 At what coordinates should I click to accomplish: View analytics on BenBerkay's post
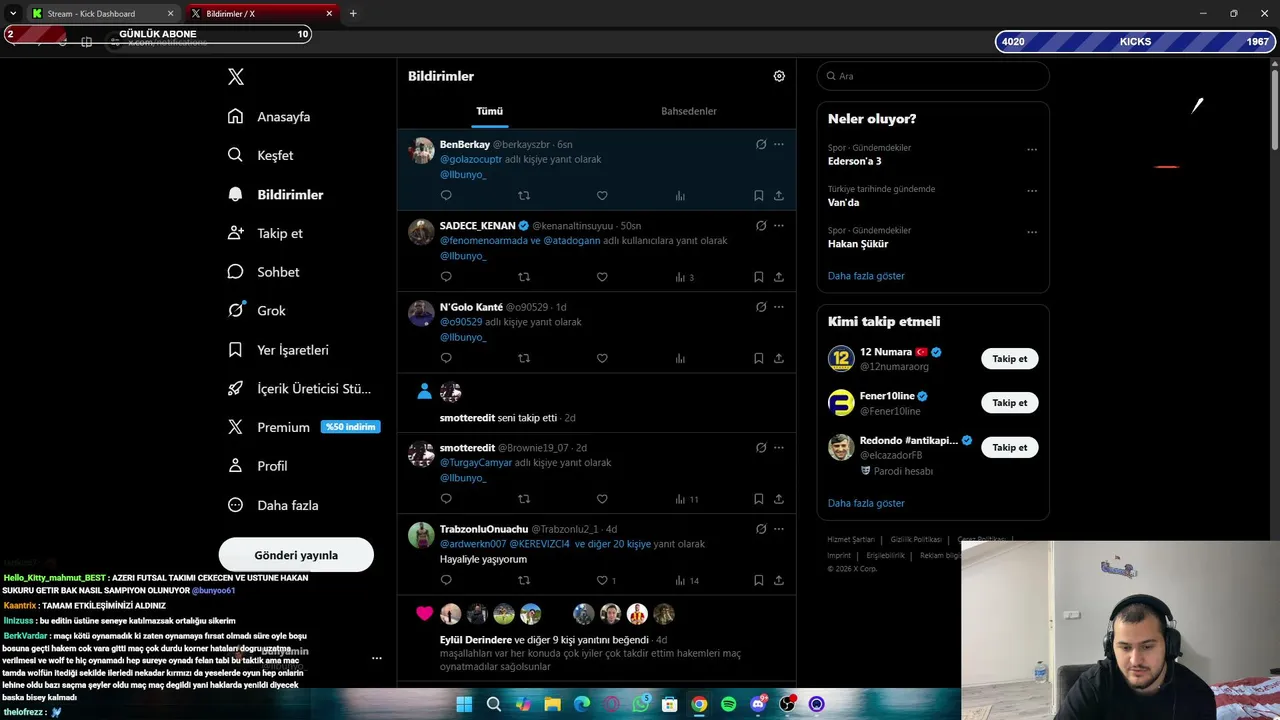tap(680, 196)
